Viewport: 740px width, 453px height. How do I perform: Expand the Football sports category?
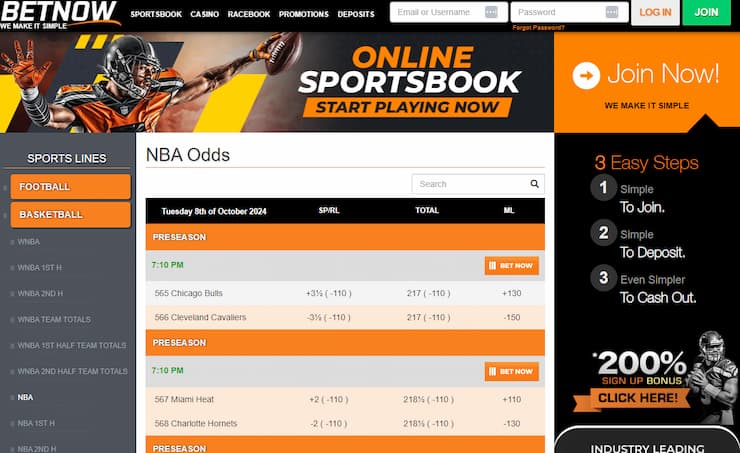coord(70,187)
